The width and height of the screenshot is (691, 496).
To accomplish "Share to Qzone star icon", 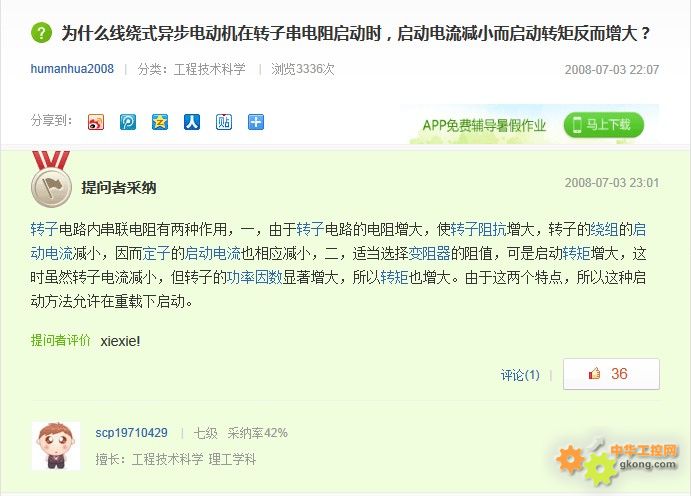I will (160, 122).
